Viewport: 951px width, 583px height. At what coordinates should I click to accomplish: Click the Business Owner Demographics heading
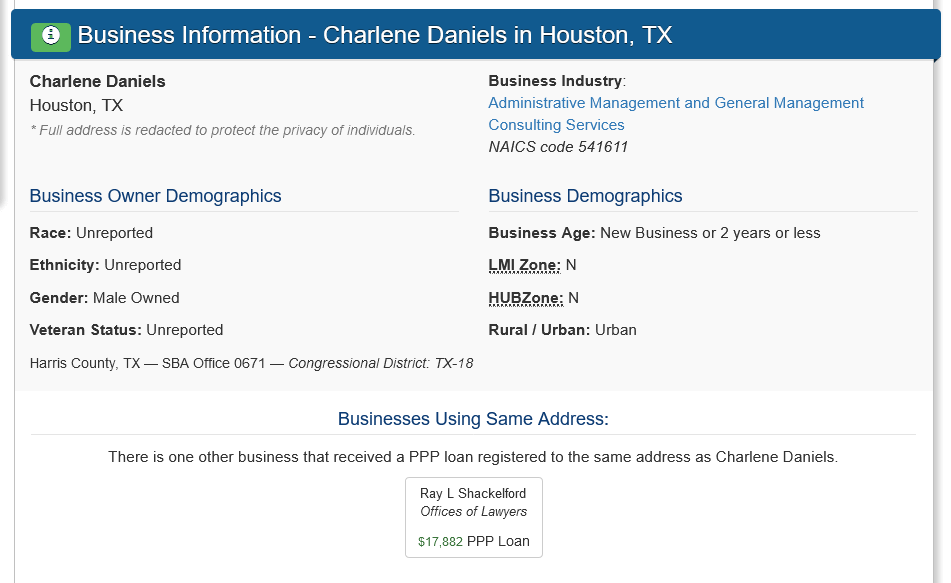click(155, 196)
